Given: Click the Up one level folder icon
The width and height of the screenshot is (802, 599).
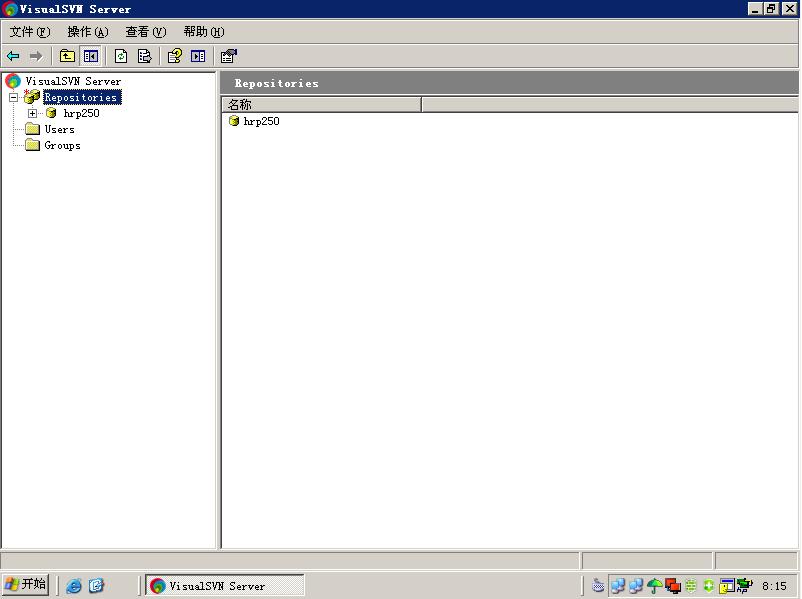Looking at the screenshot, I should click(x=67, y=56).
